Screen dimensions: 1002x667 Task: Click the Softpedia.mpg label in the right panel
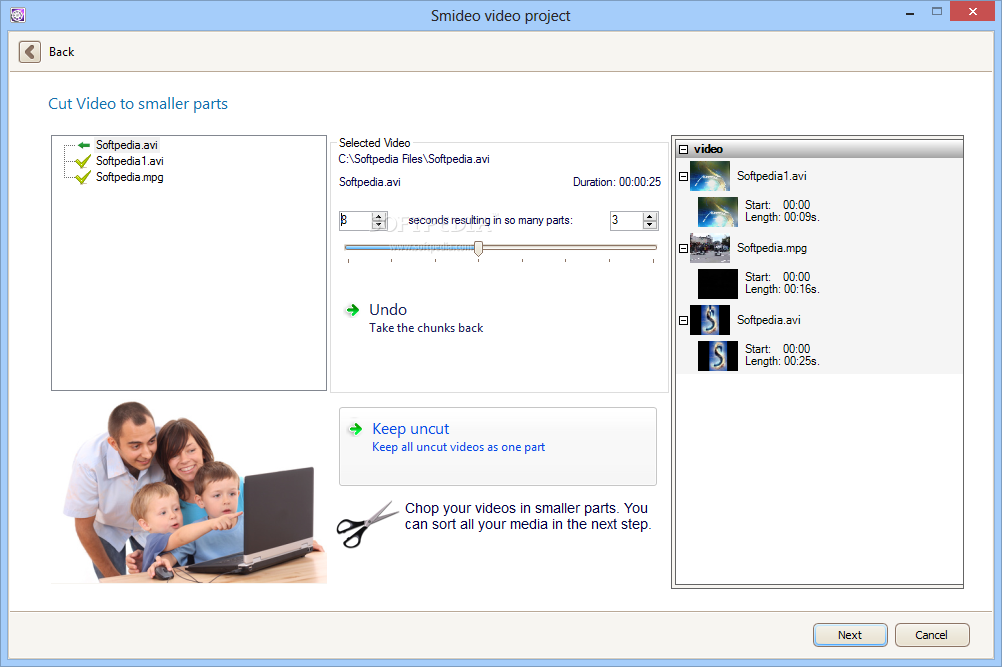tap(771, 248)
